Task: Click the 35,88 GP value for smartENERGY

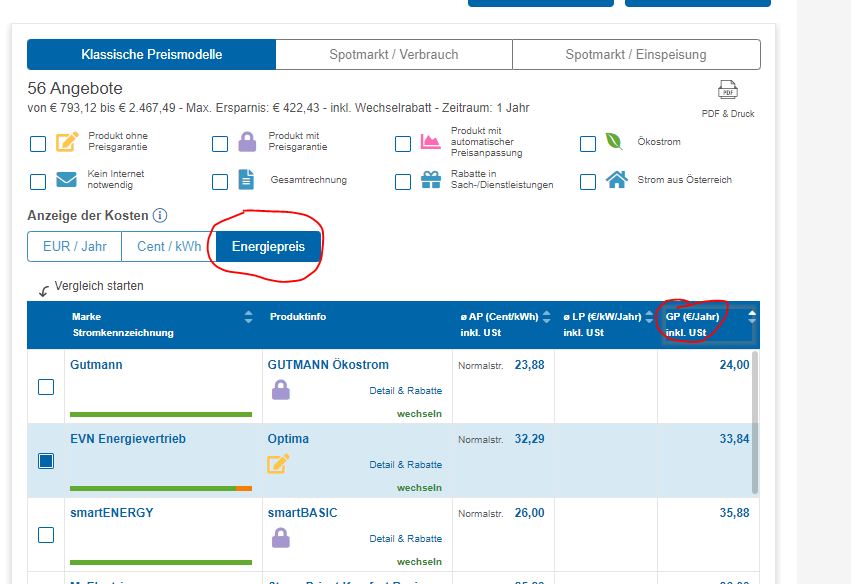Action: (x=734, y=513)
